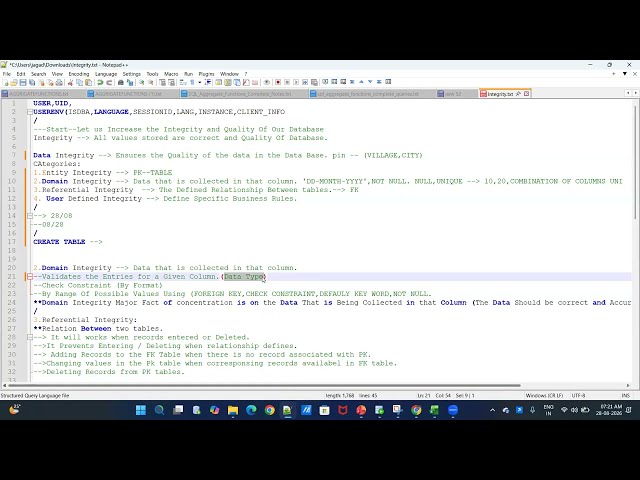Screen dimensions: 640x480
Task: Open Folder as Workspace icon
Action: click(255, 82)
